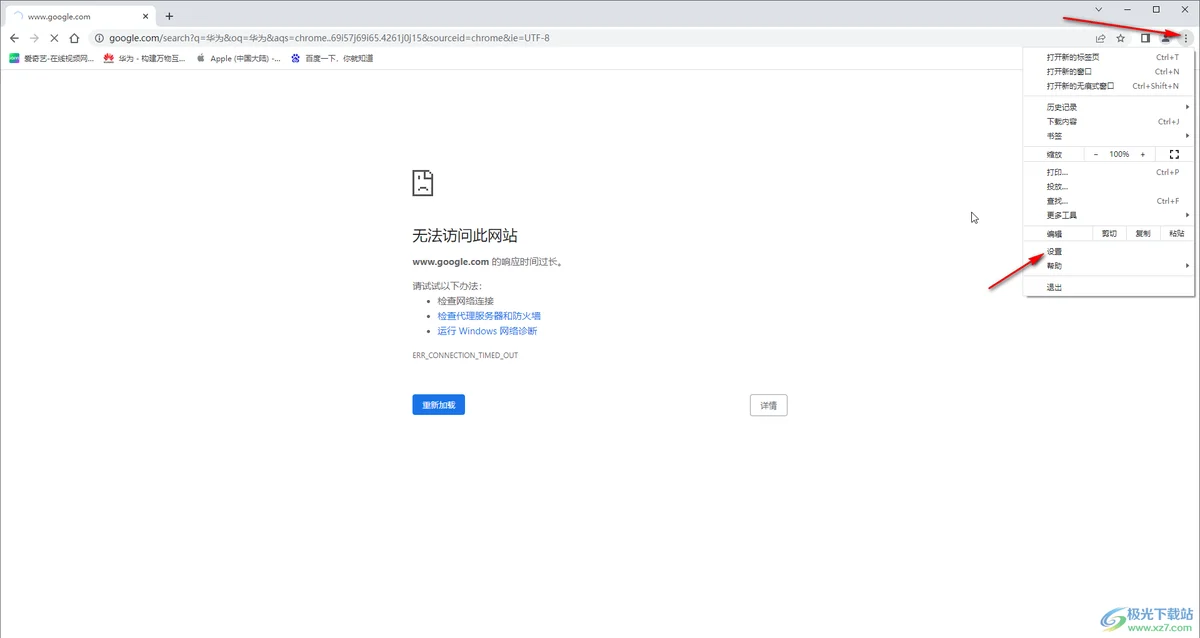Click the 重新加载 button
The height and width of the screenshot is (638, 1200).
click(x=438, y=404)
